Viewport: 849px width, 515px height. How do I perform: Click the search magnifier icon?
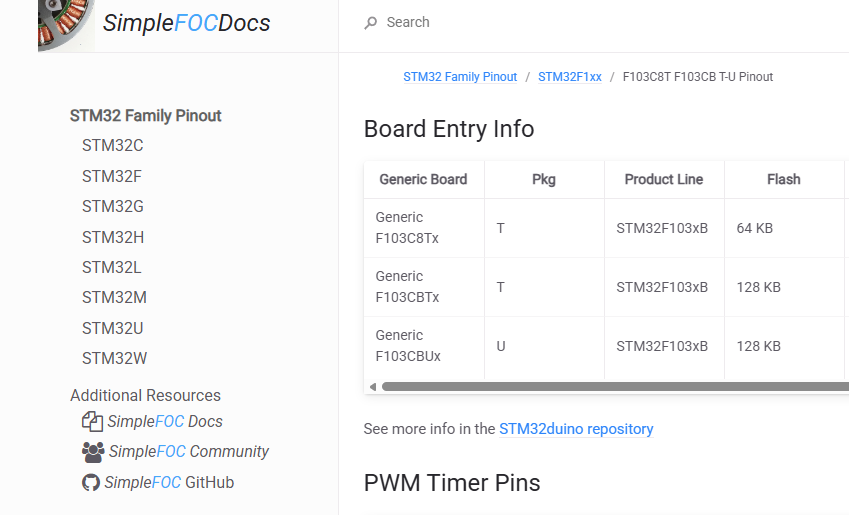[371, 23]
